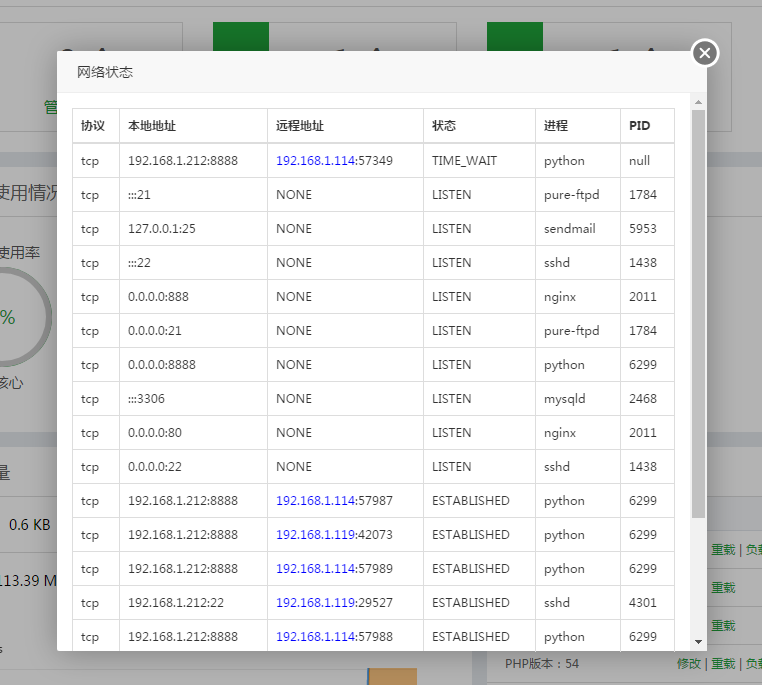This screenshot has width=762, height=685.
Task: Click the scrollbar up arrow in dialog
Action: [698, 102]
